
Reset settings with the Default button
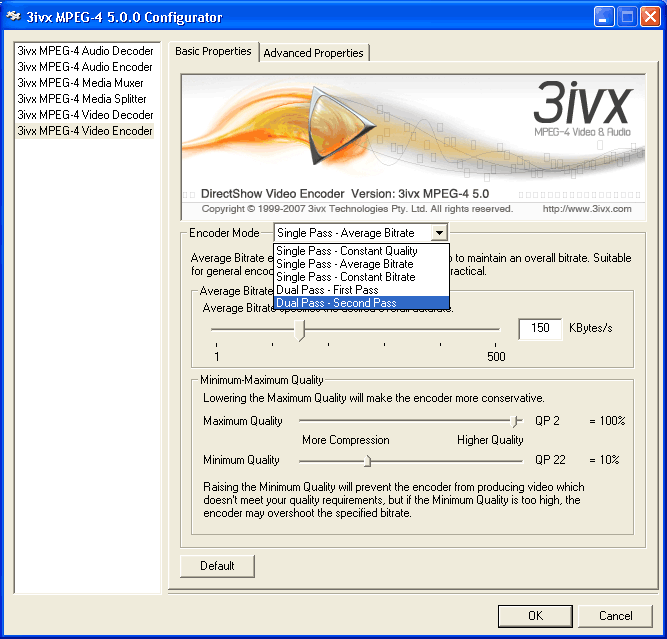coord(217,566)
